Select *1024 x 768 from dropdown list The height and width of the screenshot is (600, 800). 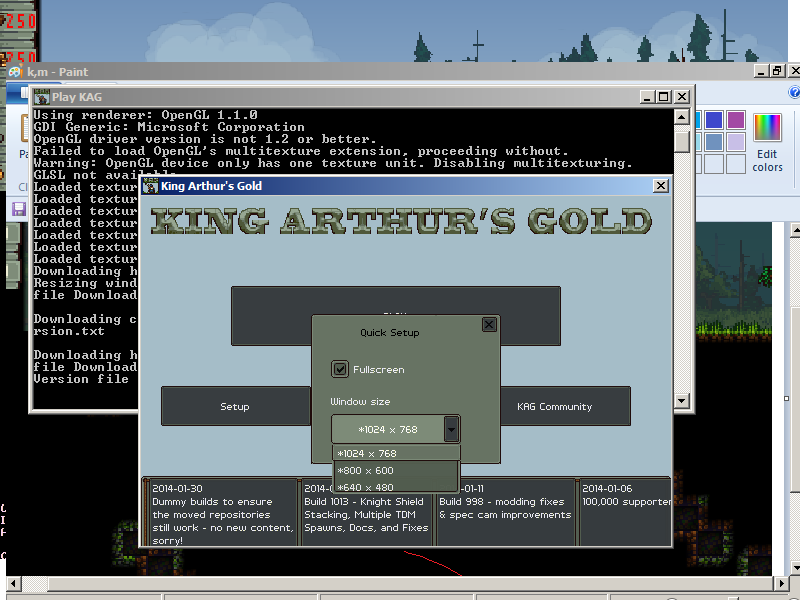click(396, 453)
